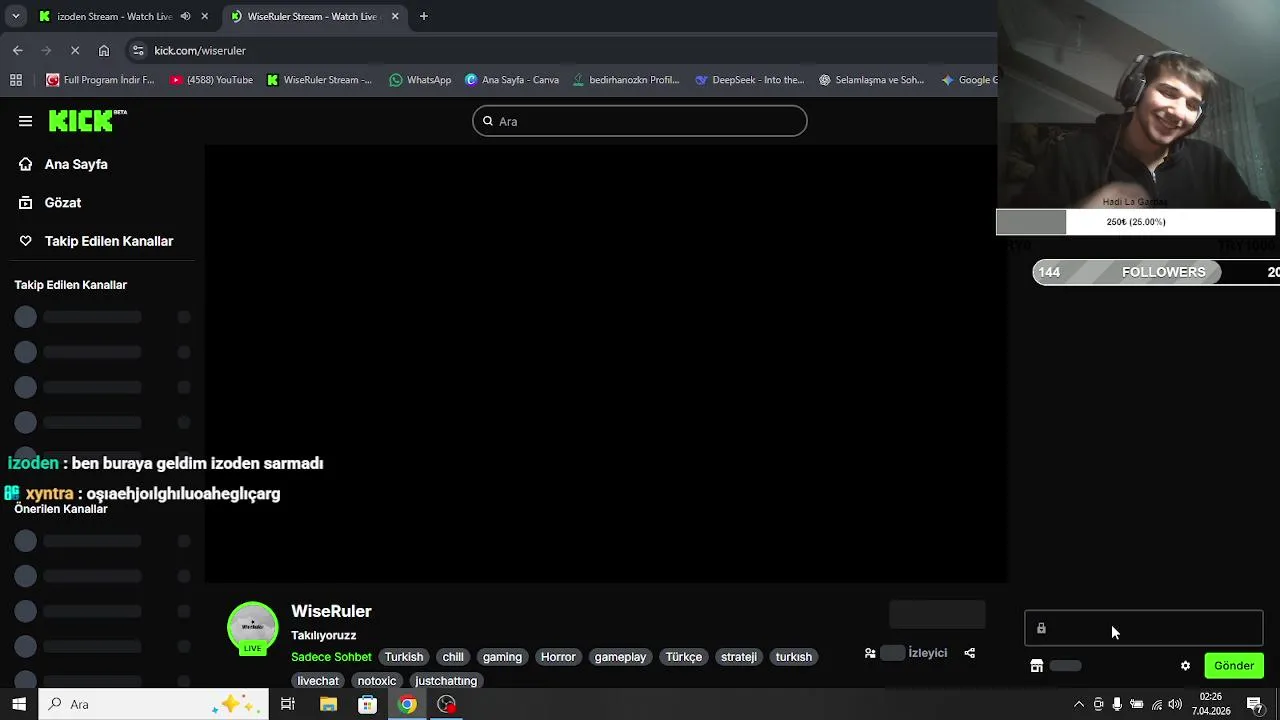Show hidden system tray icons

[1078, 704]
